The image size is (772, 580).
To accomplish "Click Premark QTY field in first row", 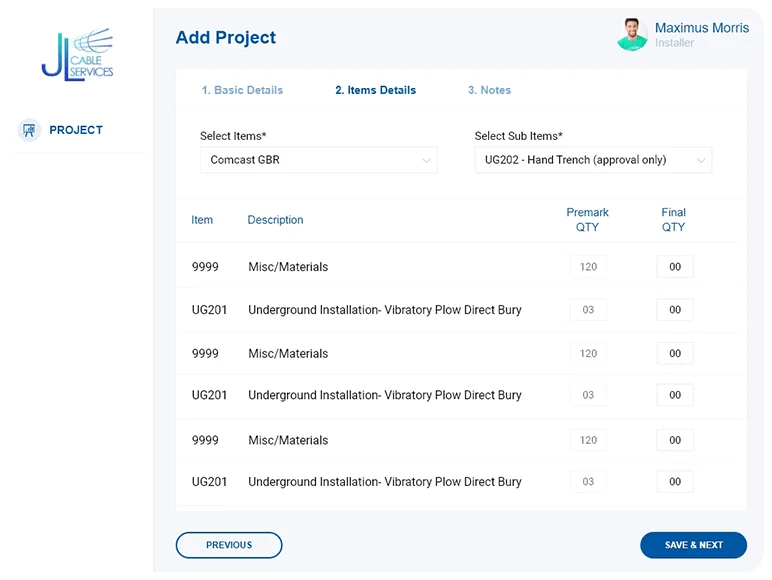I will tap(588, 267).
